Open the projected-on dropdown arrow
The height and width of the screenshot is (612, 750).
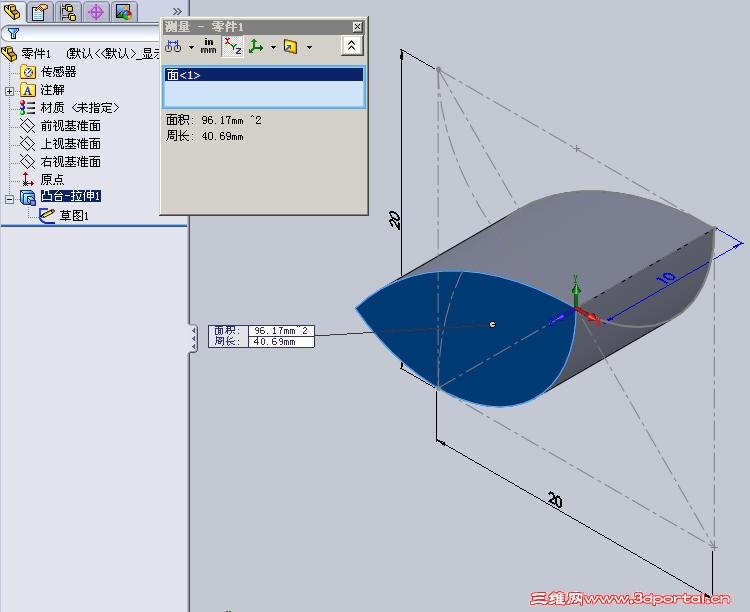[x=309, y=47]
